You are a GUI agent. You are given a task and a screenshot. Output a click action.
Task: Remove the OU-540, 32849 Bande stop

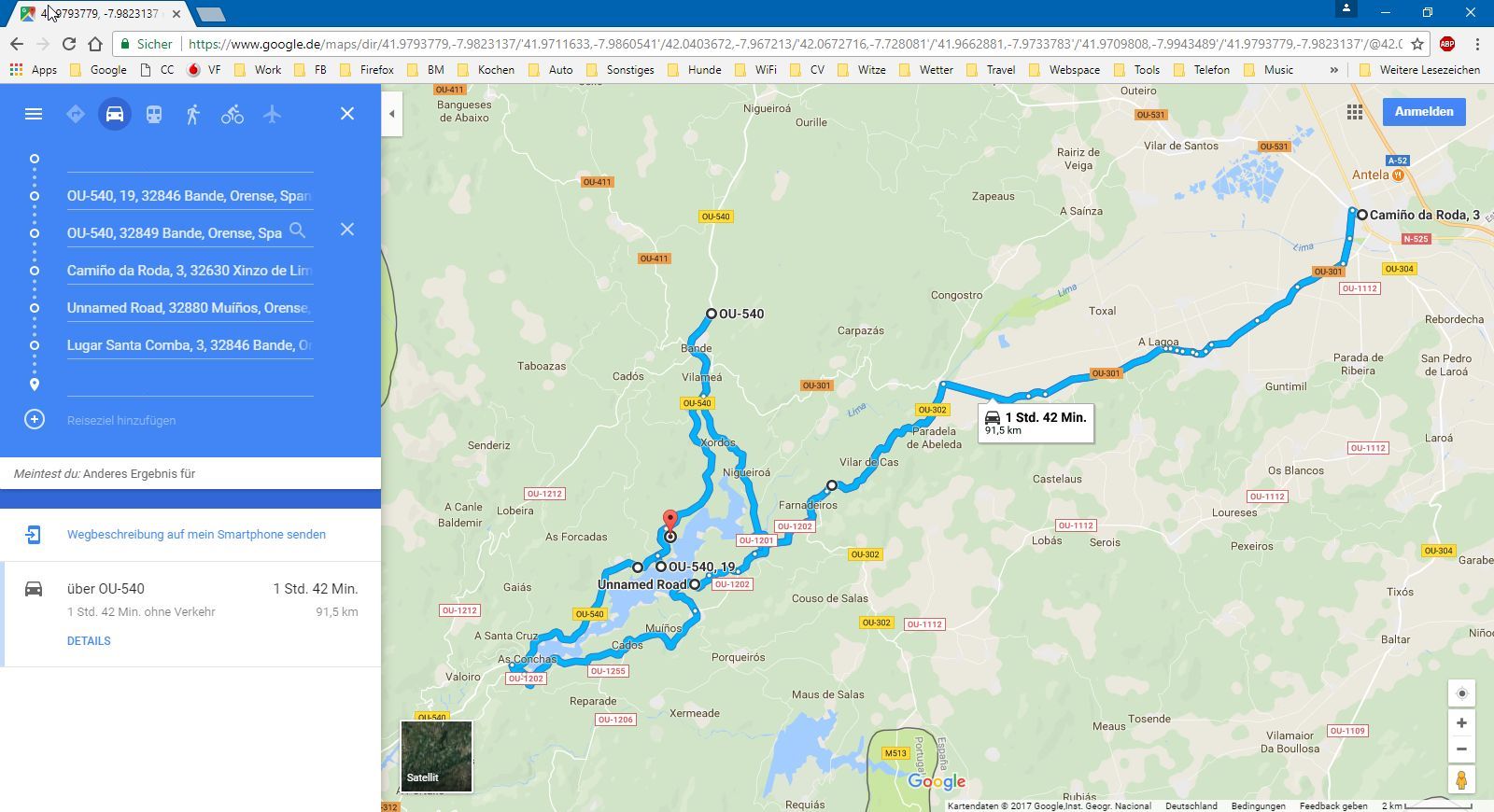click(x=347, y=230)
